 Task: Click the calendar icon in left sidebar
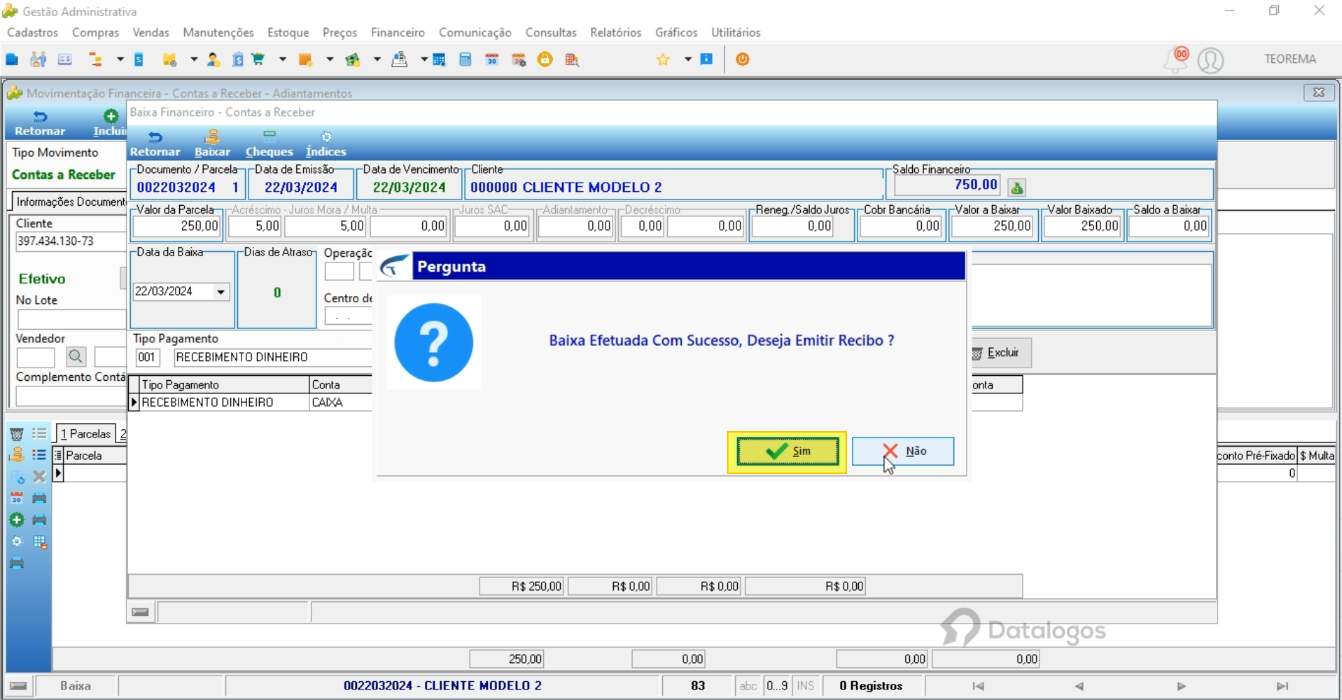[x=16, y=498]
